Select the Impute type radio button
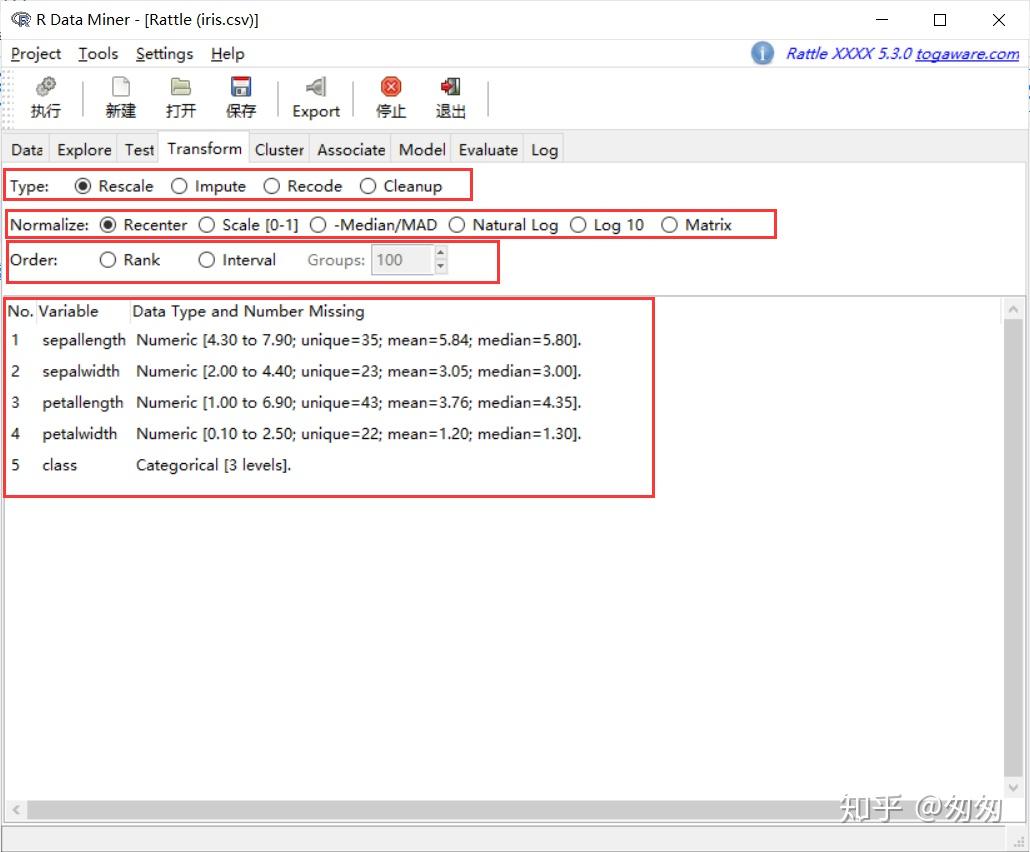Viewport: 1030px width, 852px height. coord(179,187)
